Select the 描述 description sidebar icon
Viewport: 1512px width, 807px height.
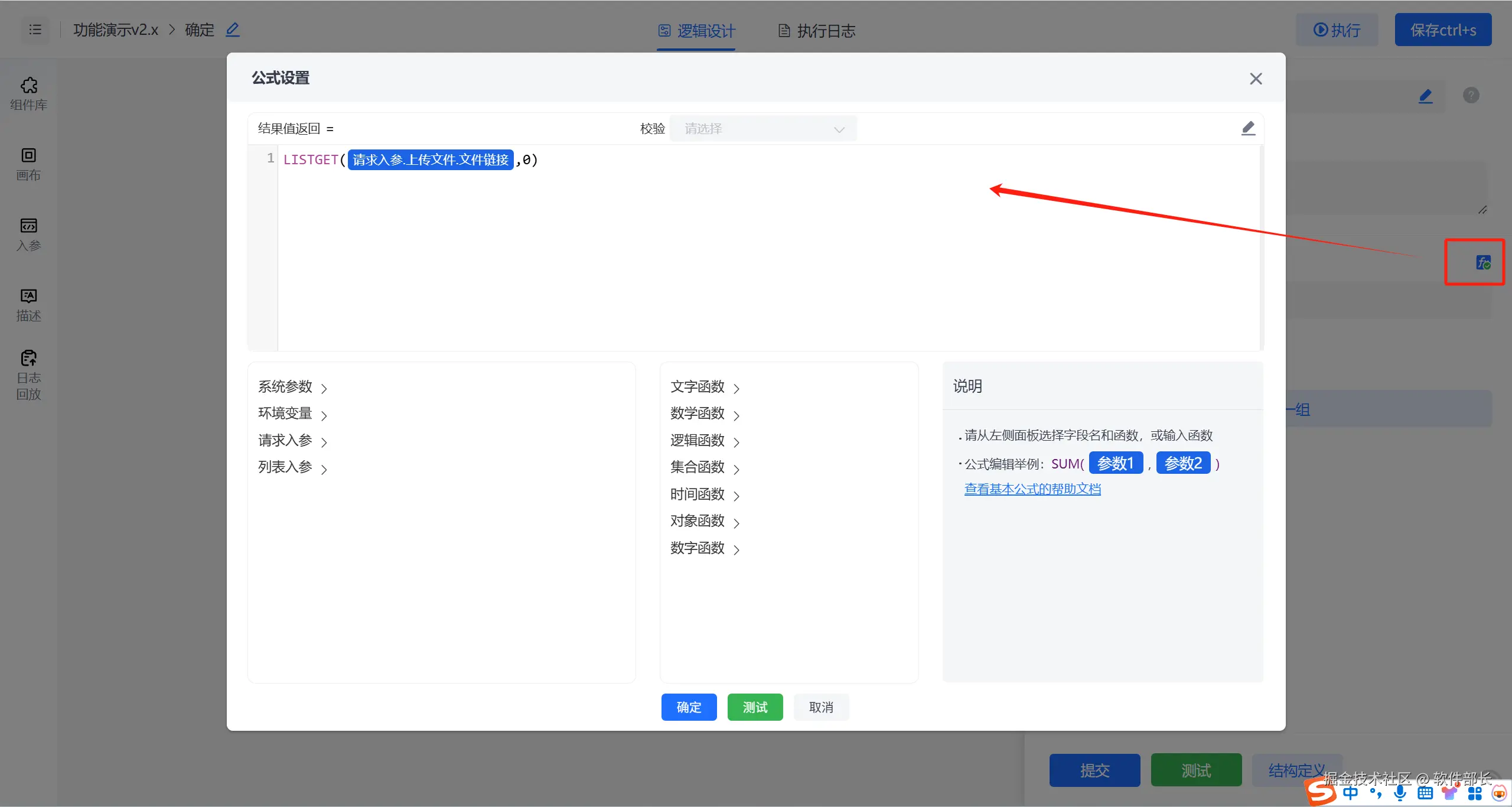click(x=28, y=304)
